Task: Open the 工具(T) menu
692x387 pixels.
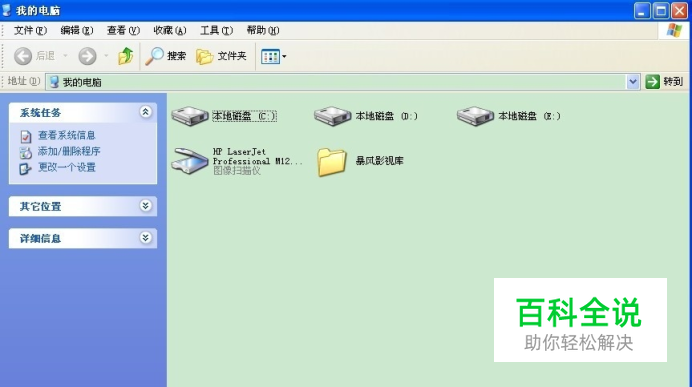Action: coord(216,30)
